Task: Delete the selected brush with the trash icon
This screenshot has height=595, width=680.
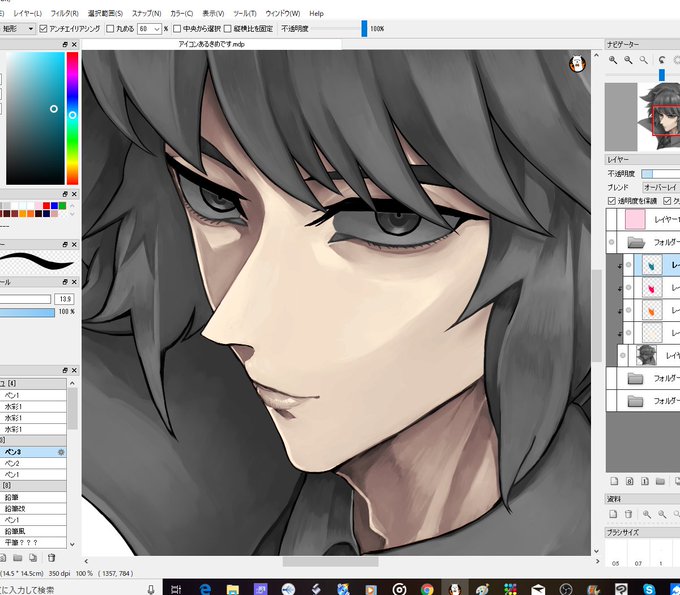Action: 51,558
